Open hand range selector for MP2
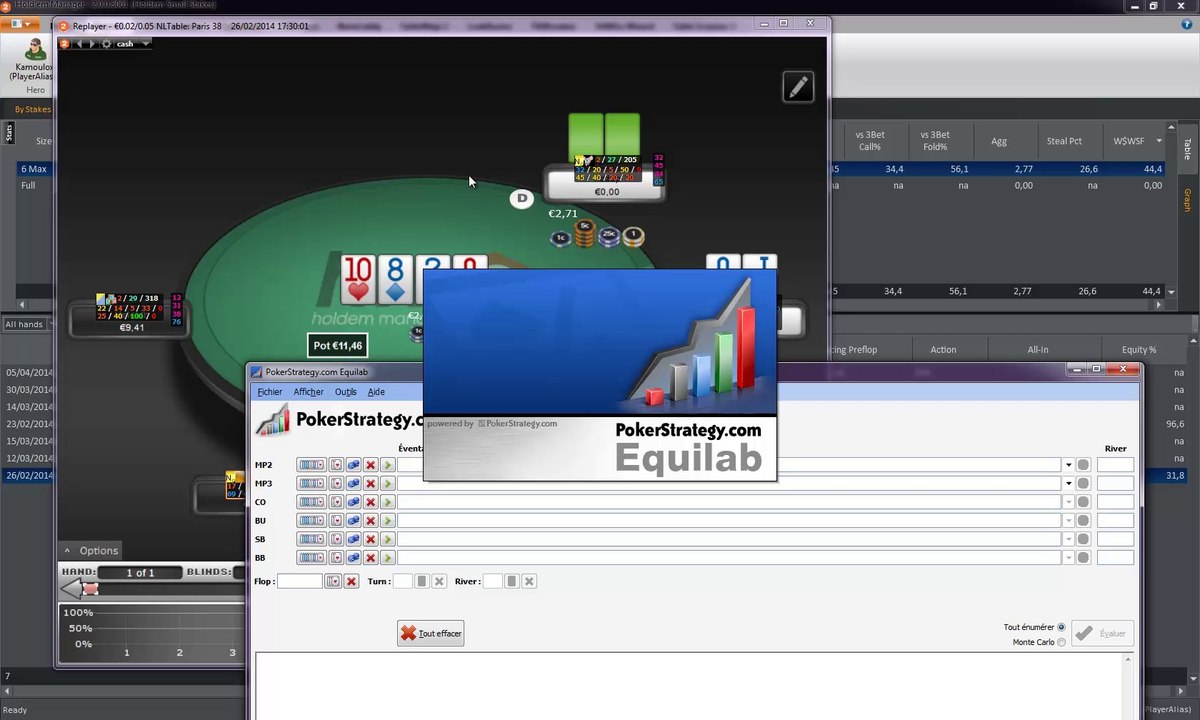Image resolution: width=1200 pixels, height=720 pixels. coord(312,465)
